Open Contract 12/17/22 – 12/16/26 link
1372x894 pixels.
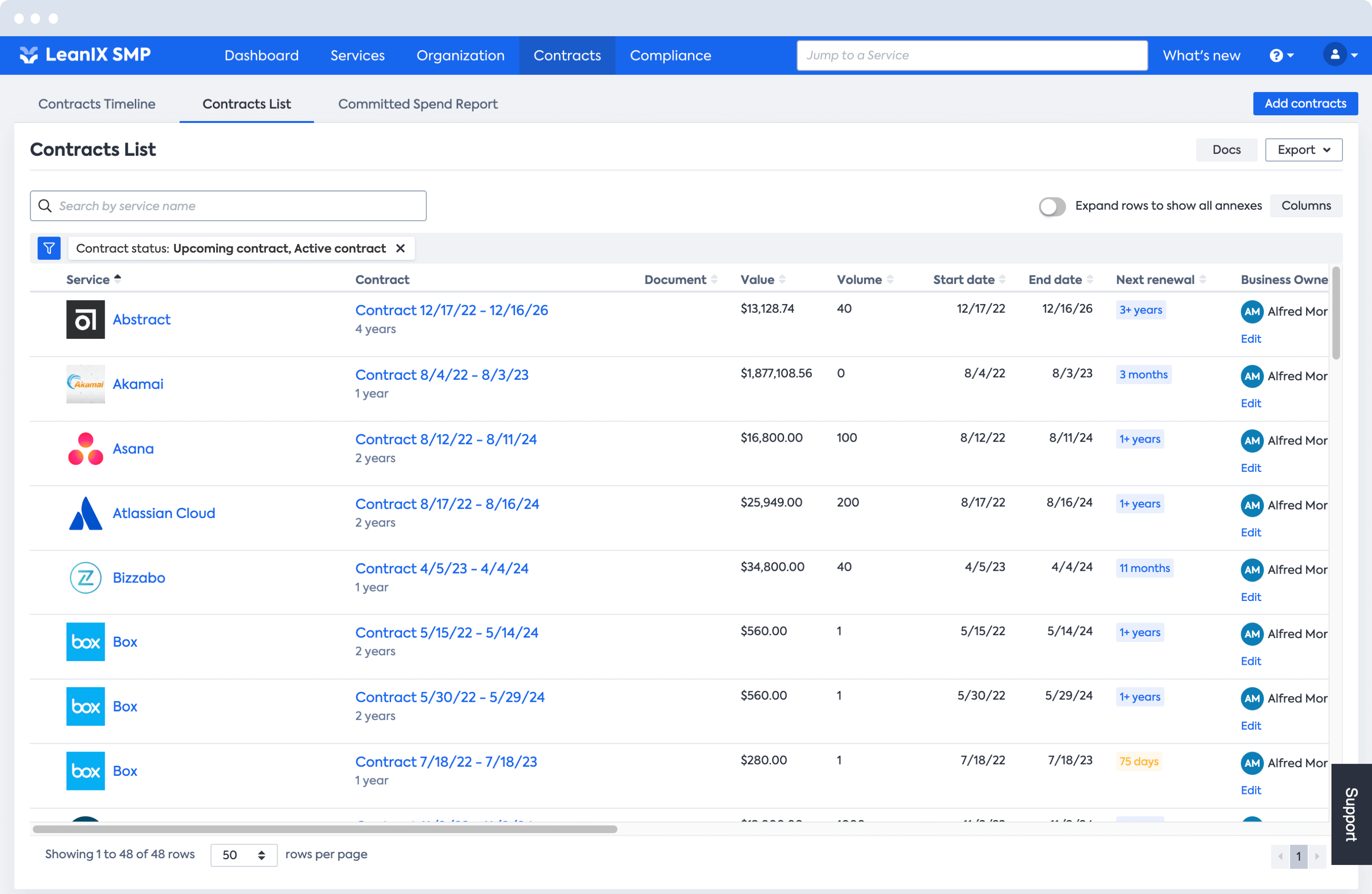(x=452, y=310)
